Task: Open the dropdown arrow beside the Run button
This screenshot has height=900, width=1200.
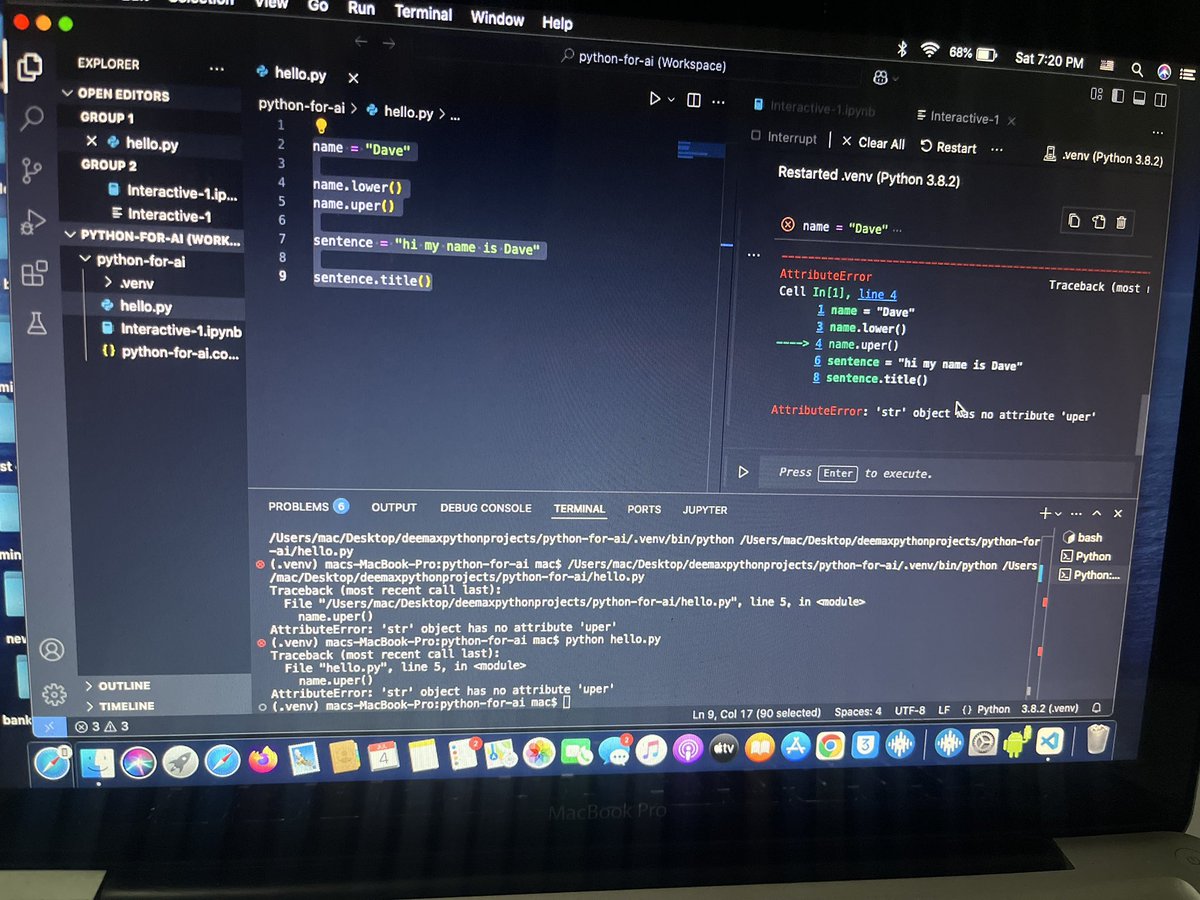Action: (671, 100)
